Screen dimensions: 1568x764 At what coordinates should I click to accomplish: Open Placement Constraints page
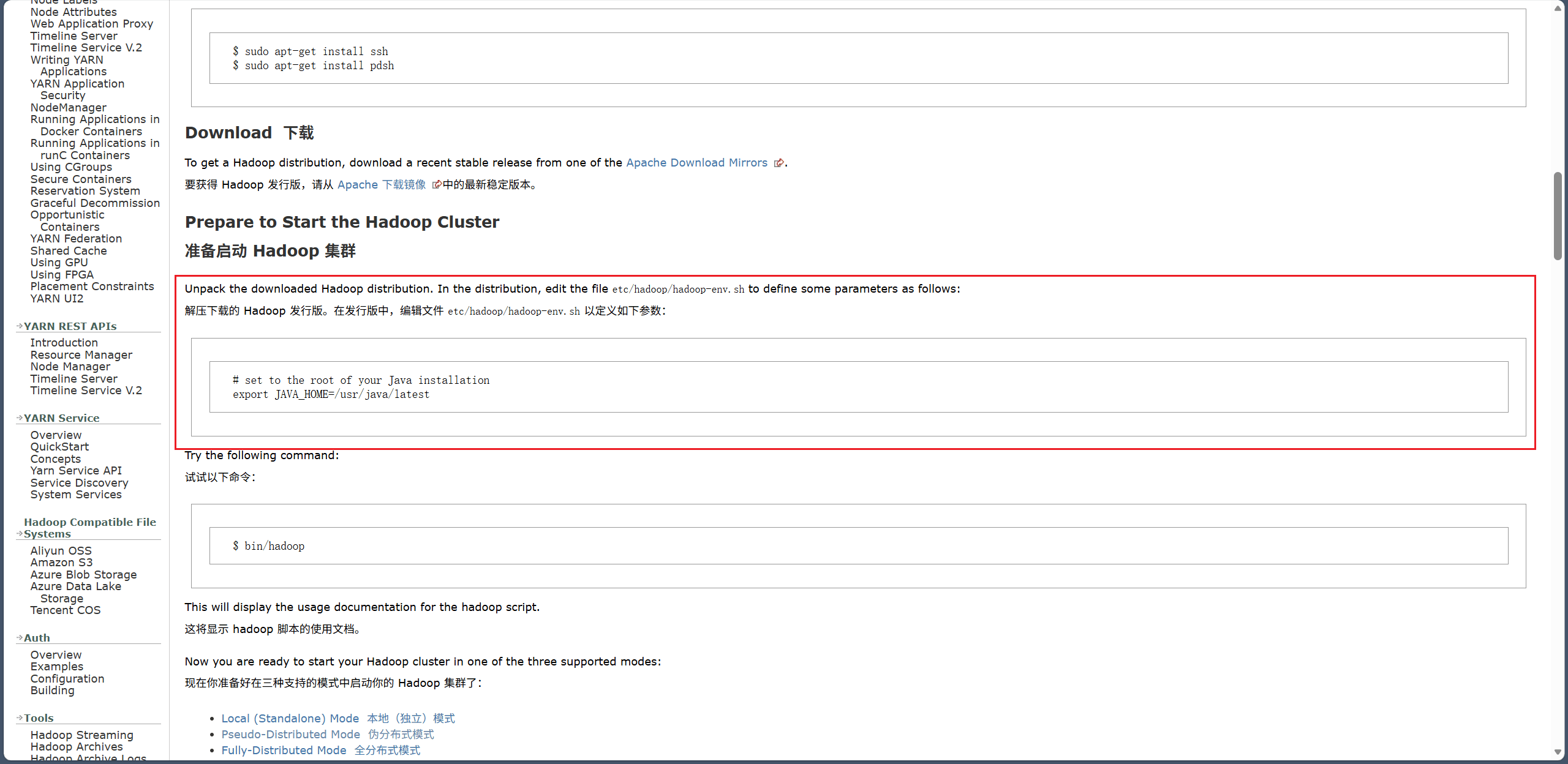[92, 286]
